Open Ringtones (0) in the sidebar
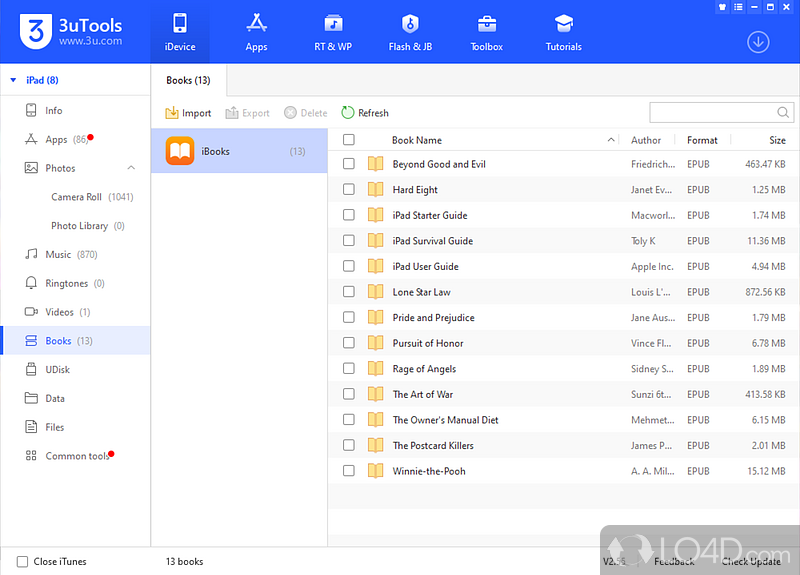This screenshot has width=800, height=575. click(76, 283)
